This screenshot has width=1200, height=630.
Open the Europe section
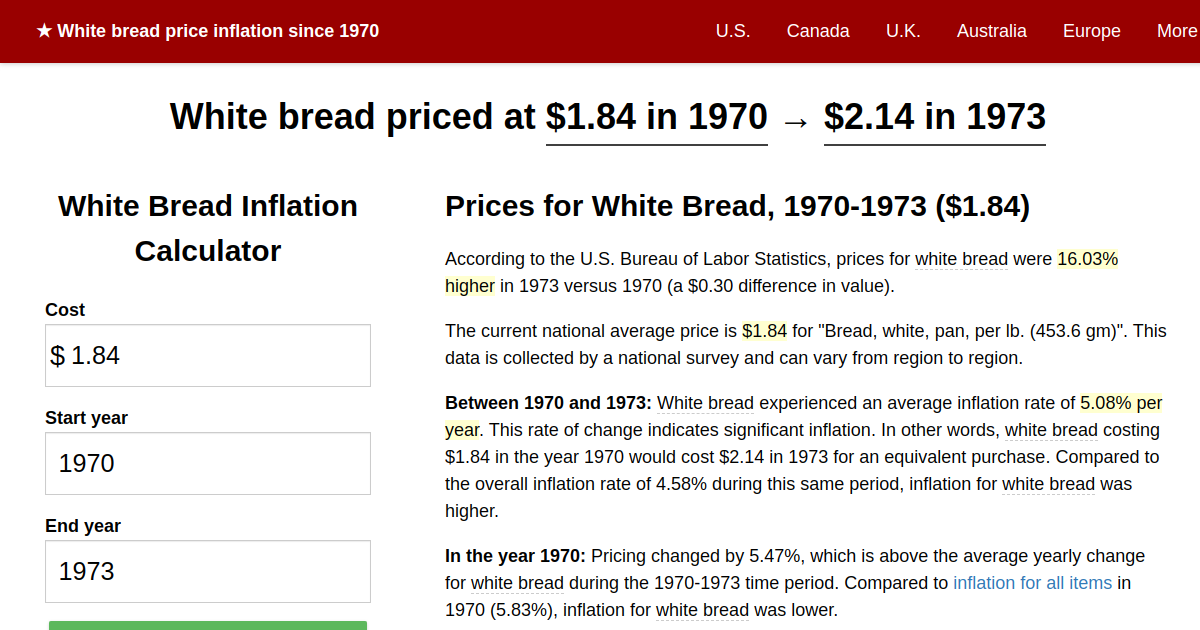pos(1091,31)
